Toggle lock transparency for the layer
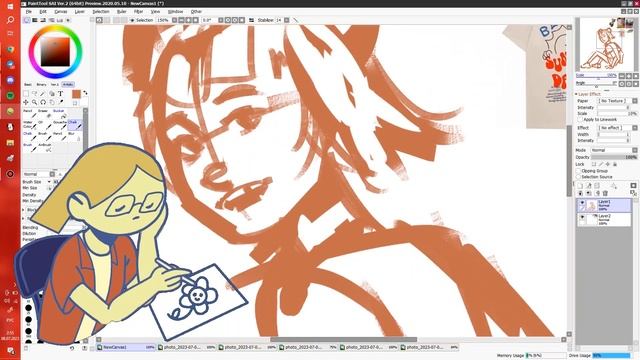 coord(594,164)
